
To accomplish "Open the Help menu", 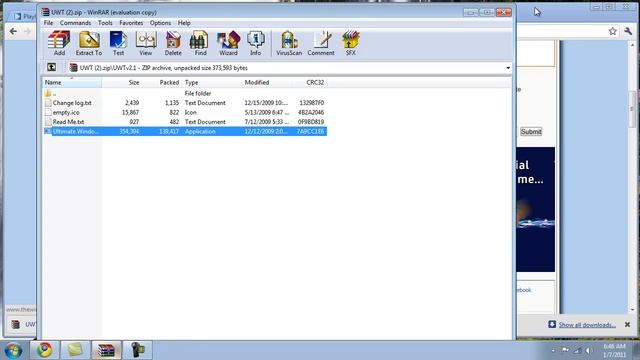I will pos(184,23).
